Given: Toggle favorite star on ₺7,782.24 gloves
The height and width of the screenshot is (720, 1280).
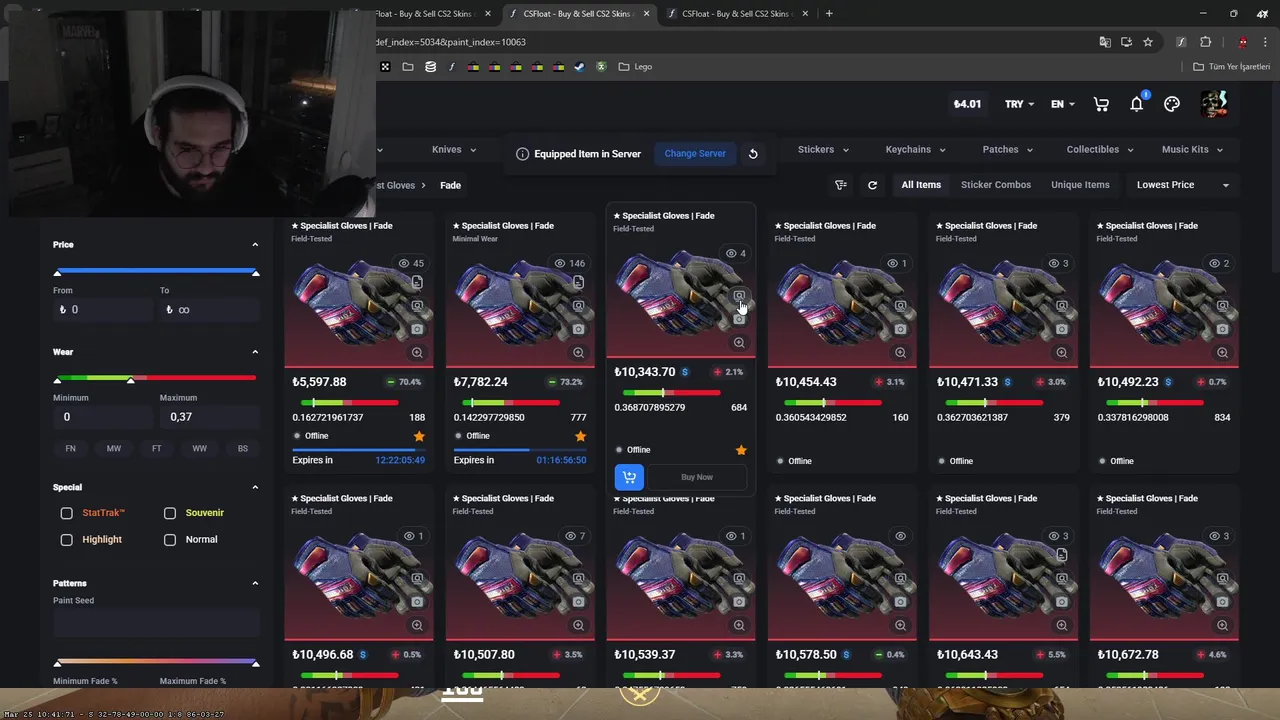Looking at the screenshot, I should click(580, 436).
